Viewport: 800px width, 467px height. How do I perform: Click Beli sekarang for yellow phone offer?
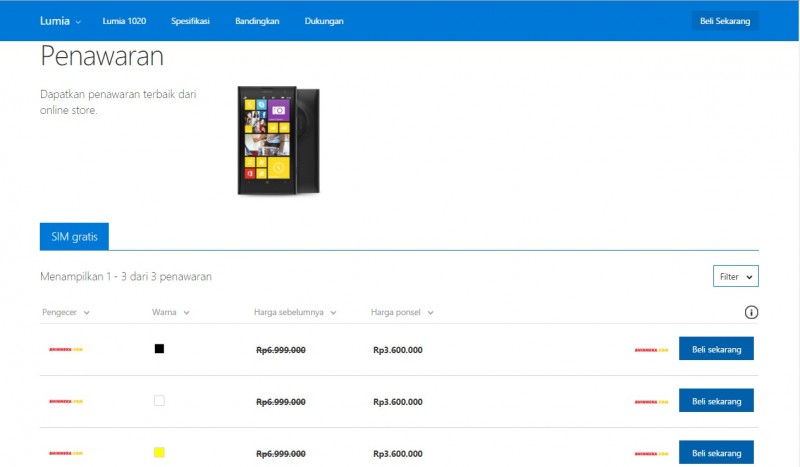[x=716, y=452]
